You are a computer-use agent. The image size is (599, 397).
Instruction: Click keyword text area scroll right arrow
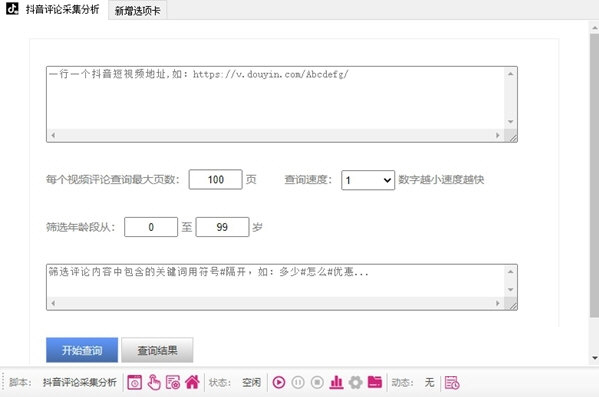[x=497, y=303]
